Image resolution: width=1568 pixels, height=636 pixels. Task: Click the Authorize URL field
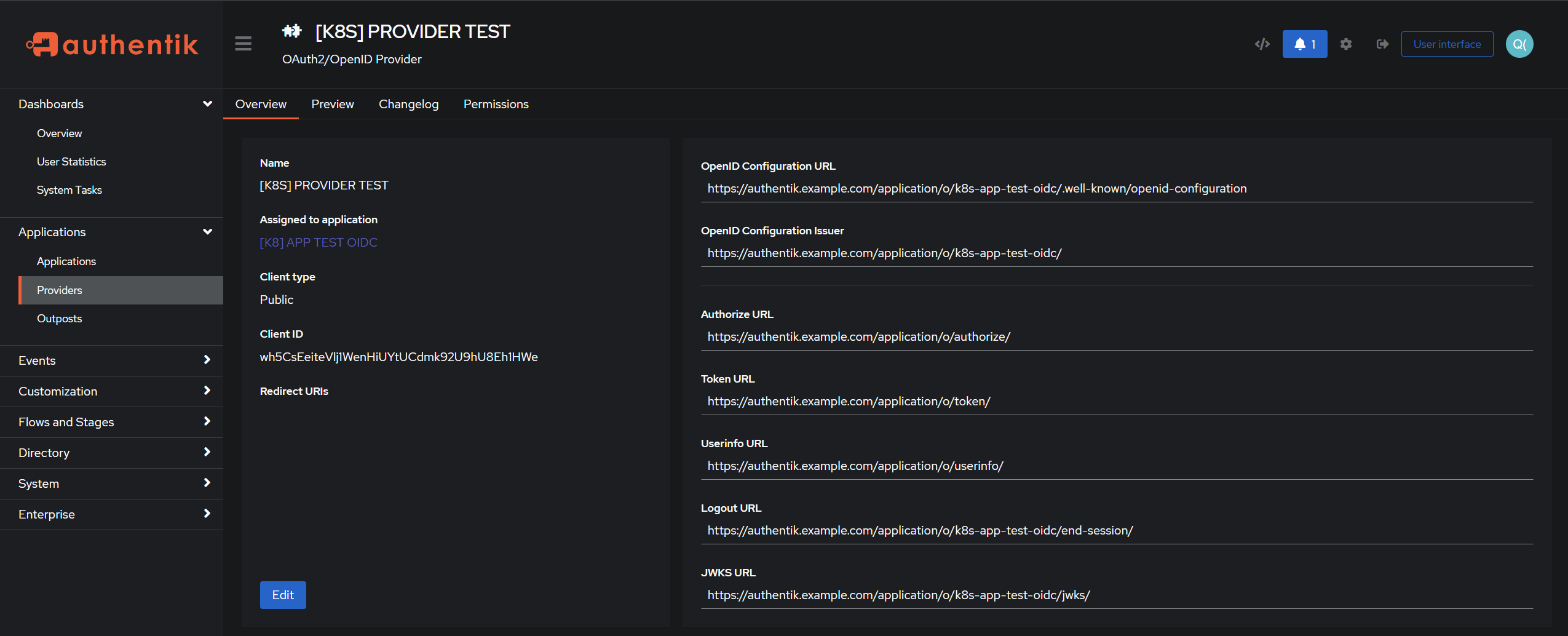pos(1117,337)
